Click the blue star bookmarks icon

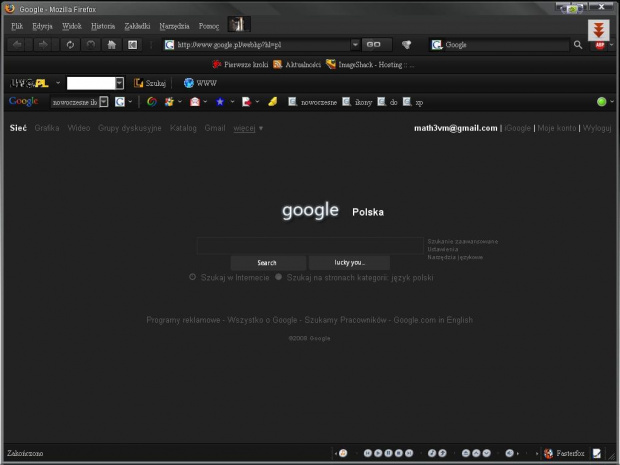click(220, 102)
